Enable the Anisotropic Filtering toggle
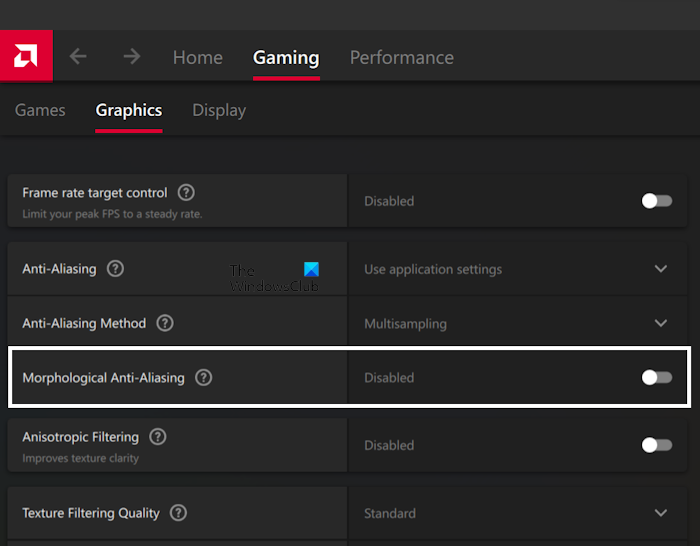This screenshot has height=546, width=700. [656, 445]
